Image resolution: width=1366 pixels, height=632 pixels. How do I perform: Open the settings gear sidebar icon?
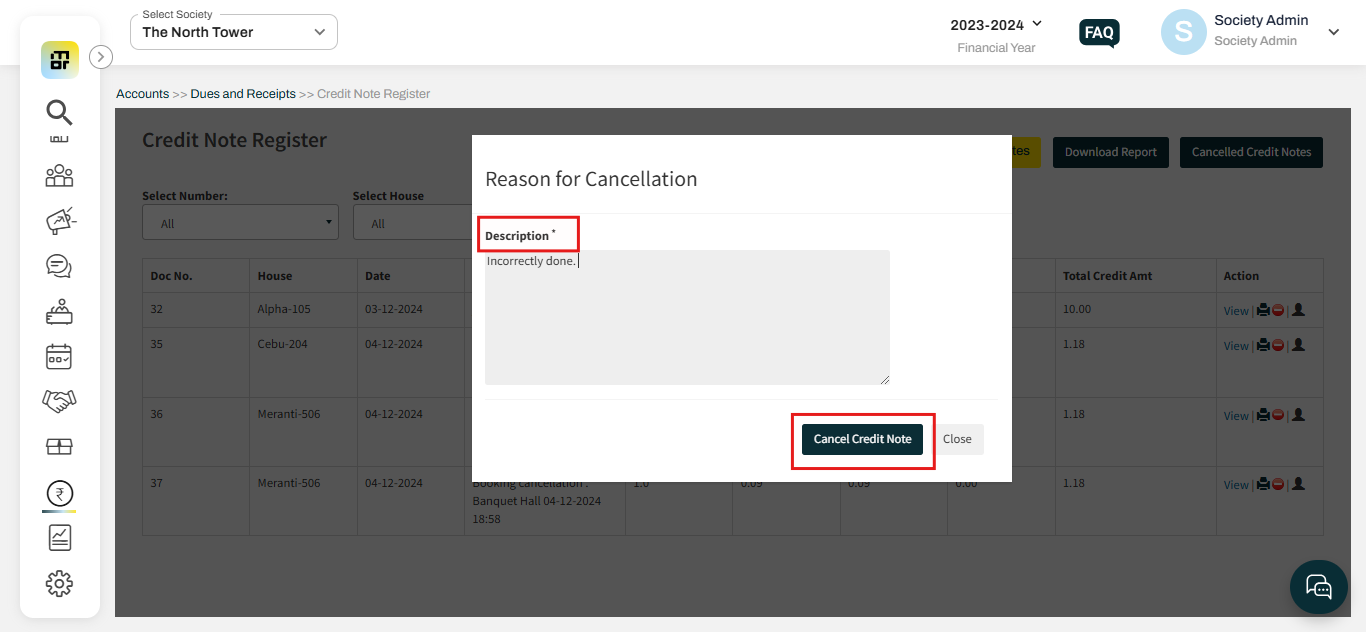click(x=58, y=583)
